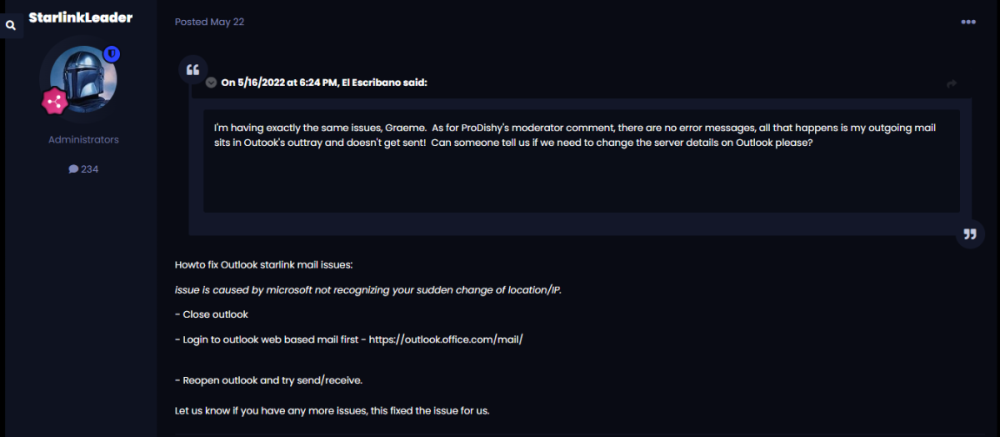Open StarlinkLeader's profile from username
Viewport: 1000px width, 437px height.
coord(81,18)
